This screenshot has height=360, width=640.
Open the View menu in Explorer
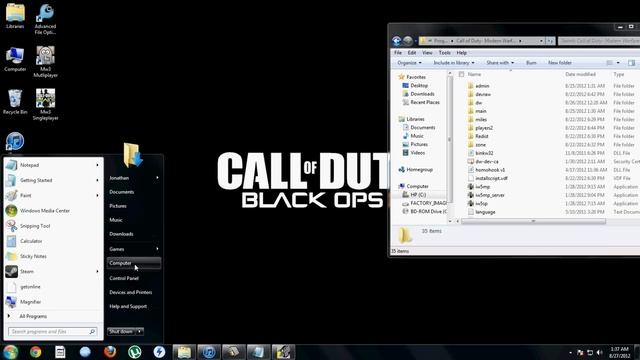[427, 53]
